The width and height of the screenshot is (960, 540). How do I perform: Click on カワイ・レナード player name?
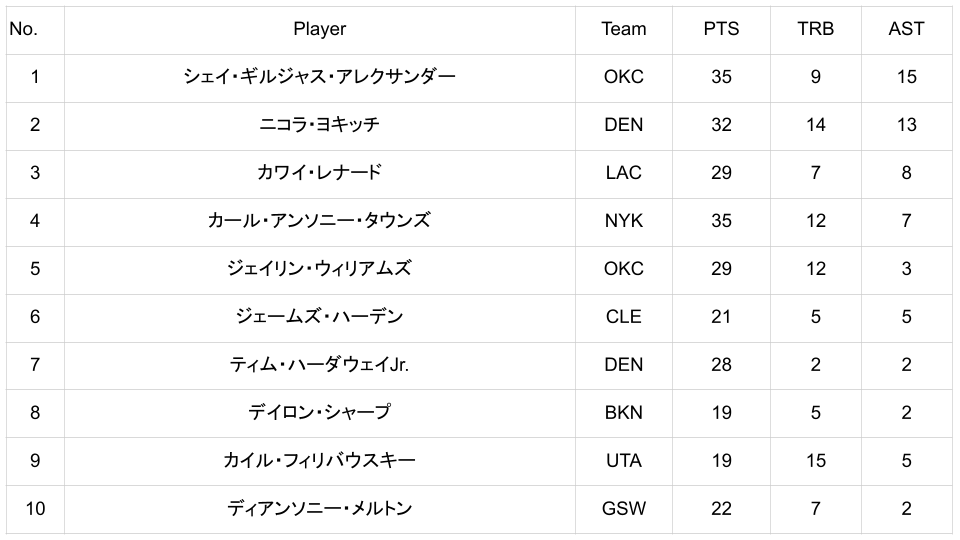319,173
